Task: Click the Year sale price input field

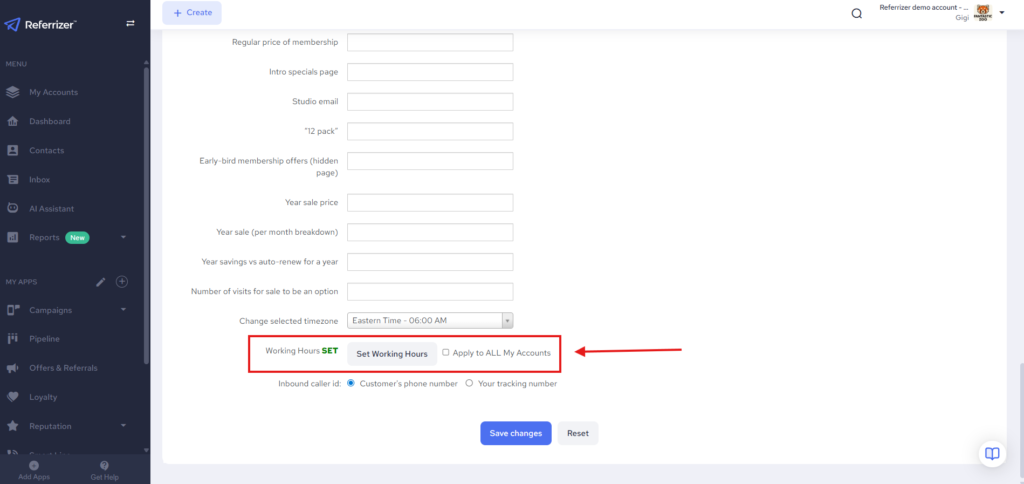Action: click(x=430, y=203)
